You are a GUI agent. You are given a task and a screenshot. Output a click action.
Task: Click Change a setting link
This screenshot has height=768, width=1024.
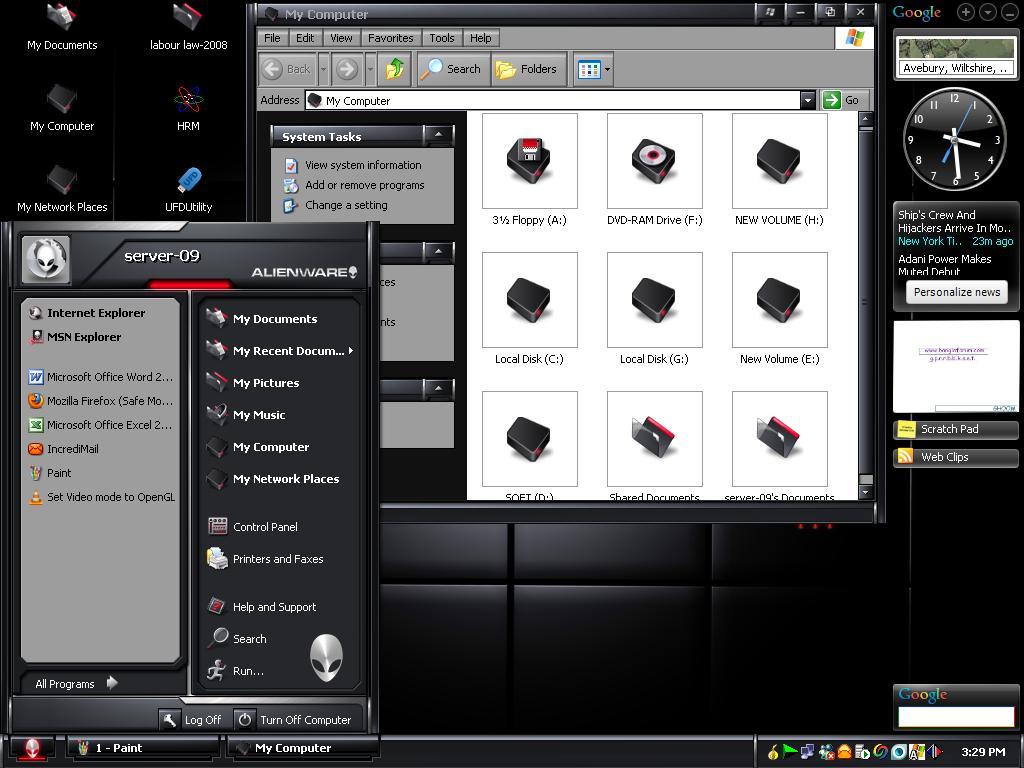(x=346, y=205)
